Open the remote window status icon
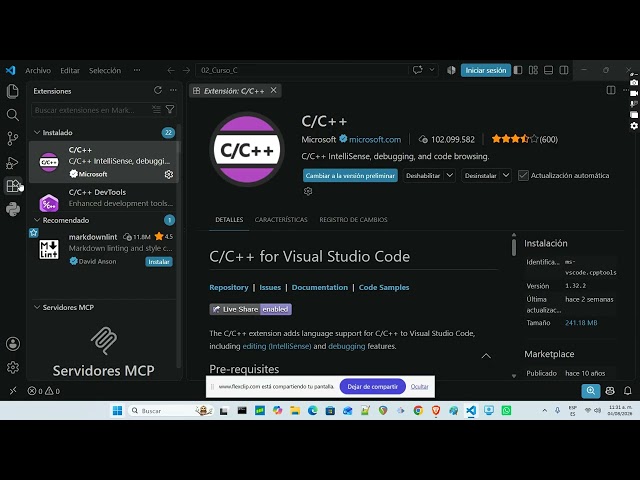This screenshot has height=480, width=640. click(13, 391)
